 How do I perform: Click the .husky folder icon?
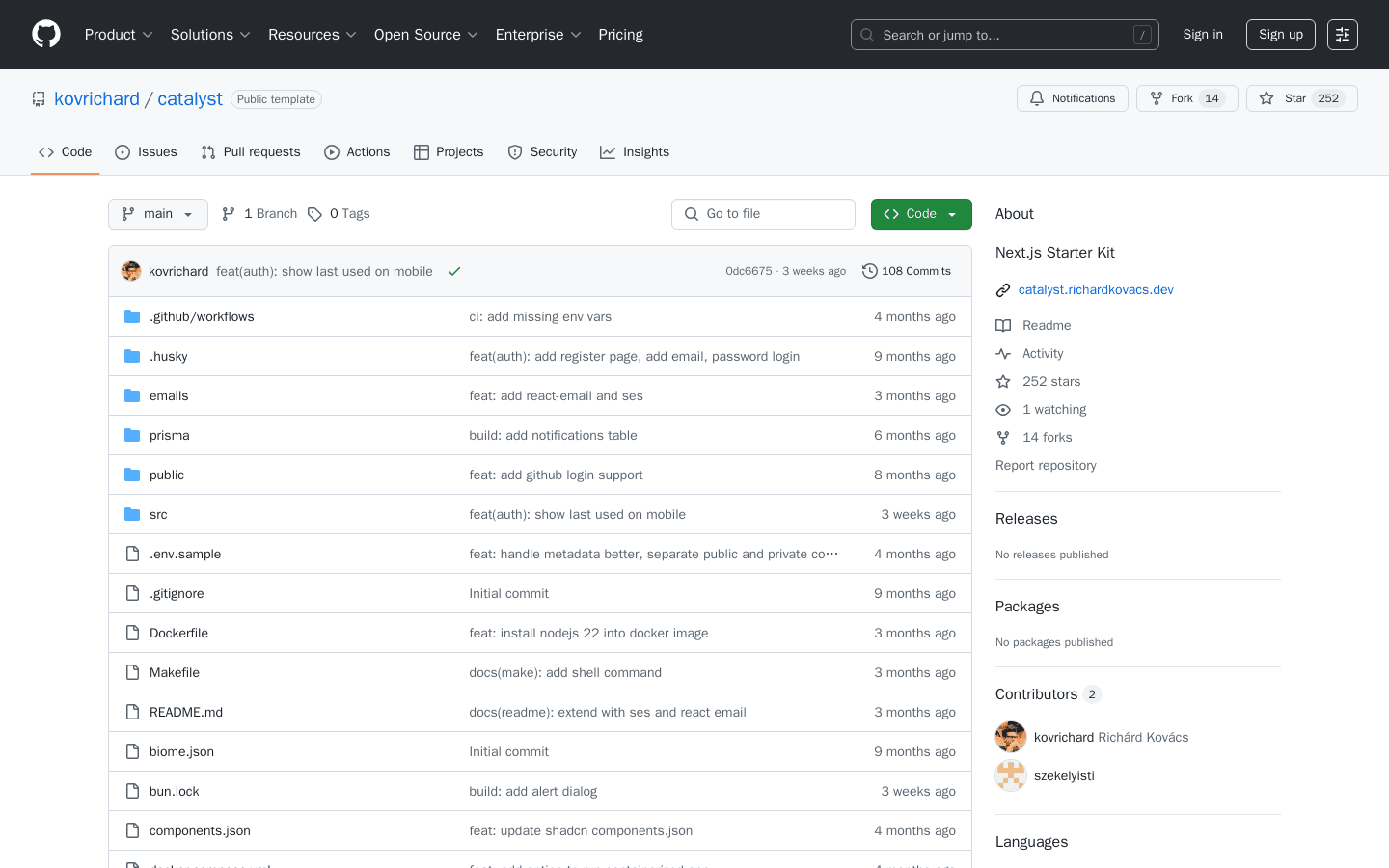point(132,356)
